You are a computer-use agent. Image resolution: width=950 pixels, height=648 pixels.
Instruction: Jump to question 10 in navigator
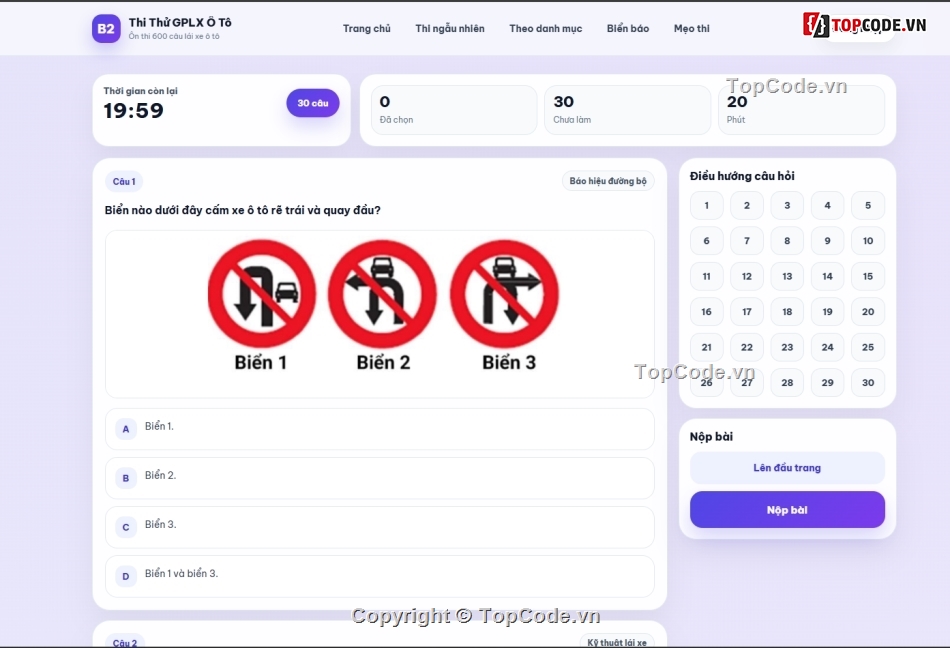click(868, 241)
